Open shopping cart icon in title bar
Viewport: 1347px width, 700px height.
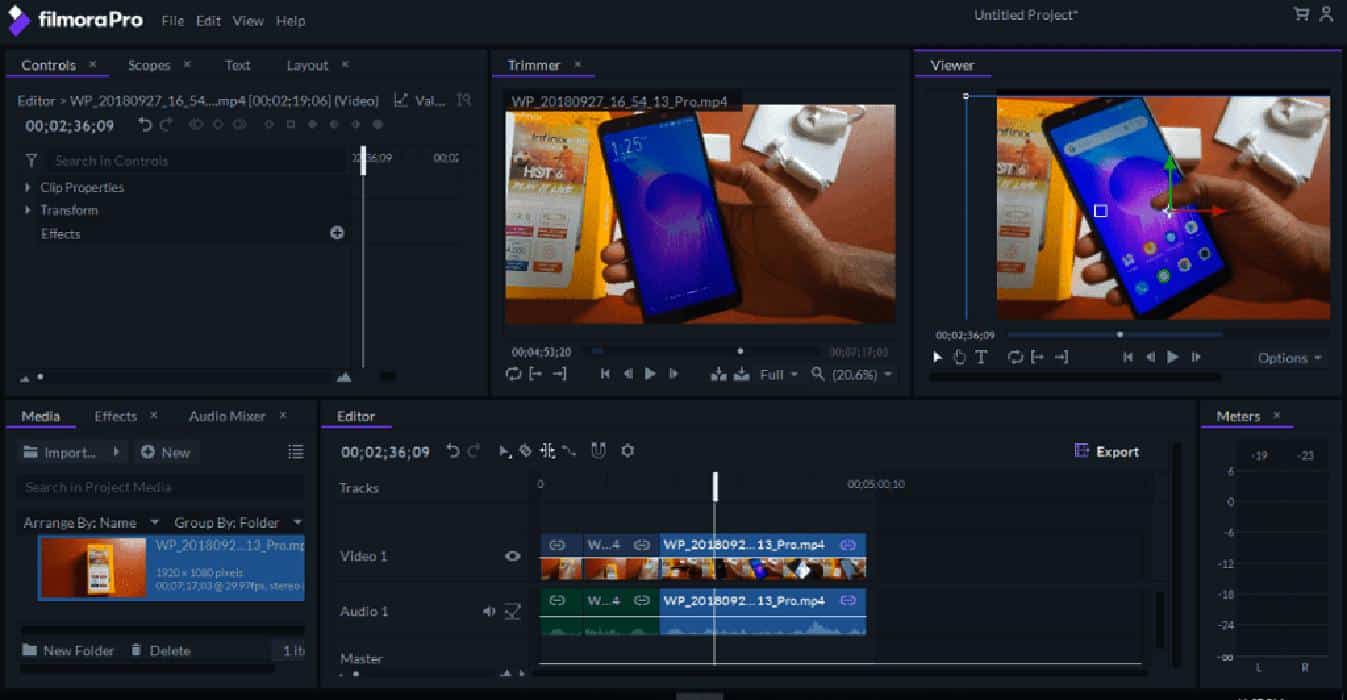[1301, 14]
